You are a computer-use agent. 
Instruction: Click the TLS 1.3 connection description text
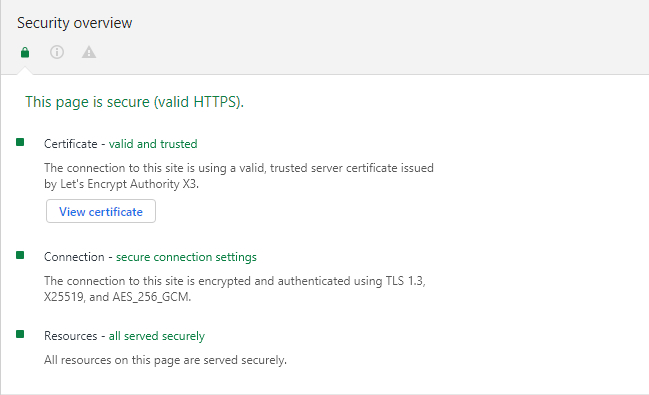point(235,281)
